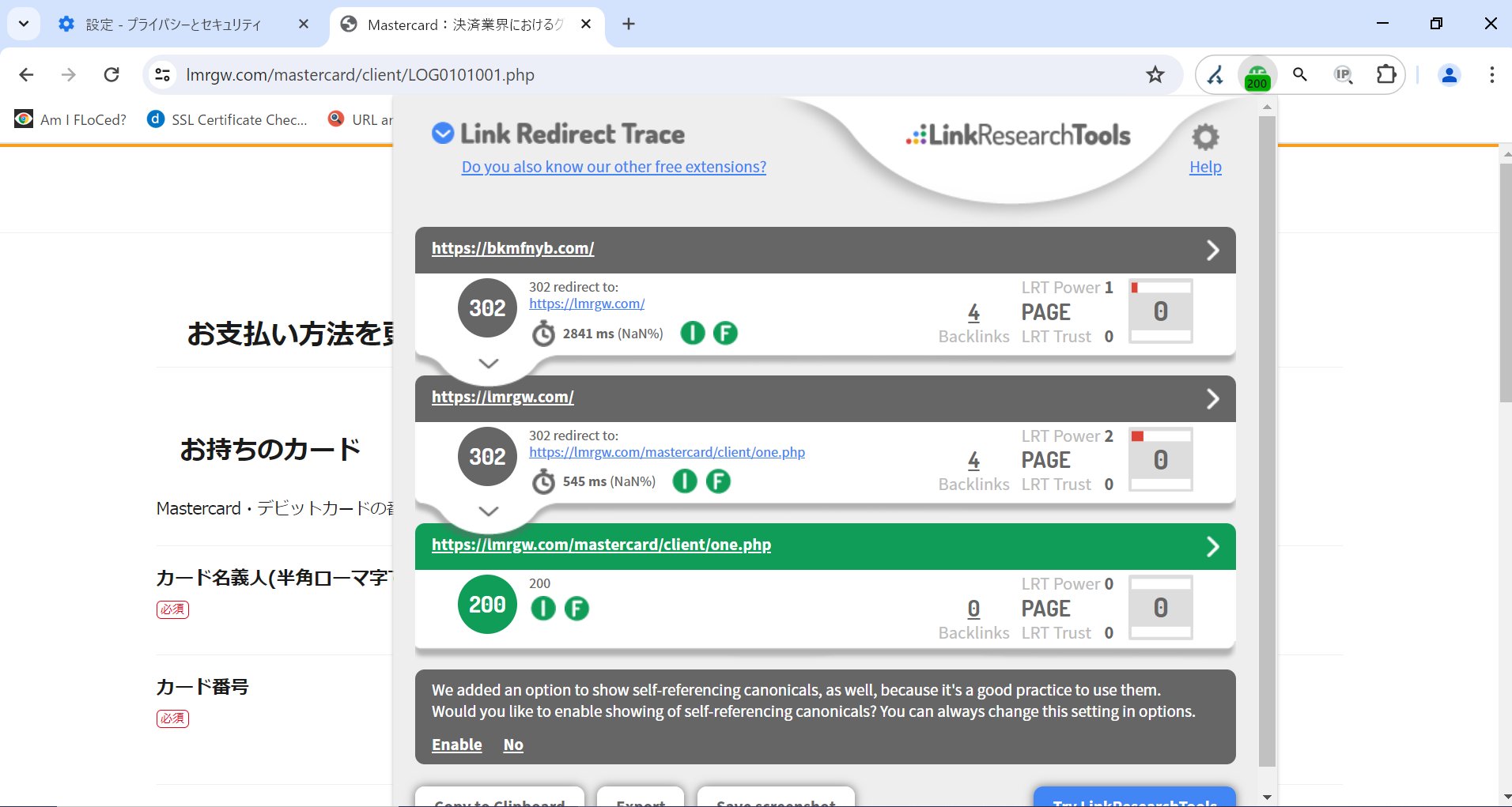This screenshot has height=807, width=1512.
Task: Click 'Do you also know our other free extensions?'
Action: click(x=614, y=167)
